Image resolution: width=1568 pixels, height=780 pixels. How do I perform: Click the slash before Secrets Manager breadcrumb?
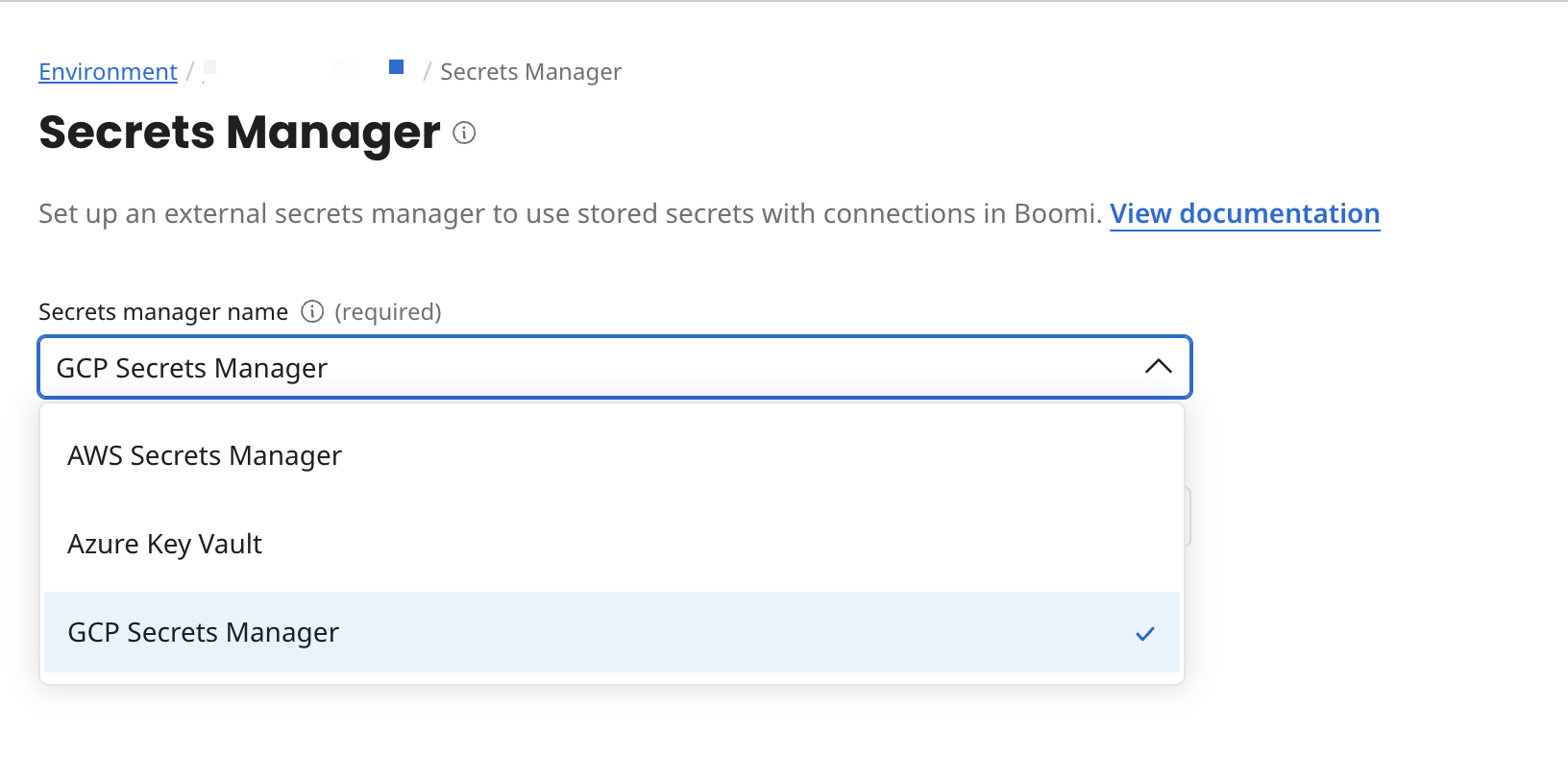(x=427, y=72)
